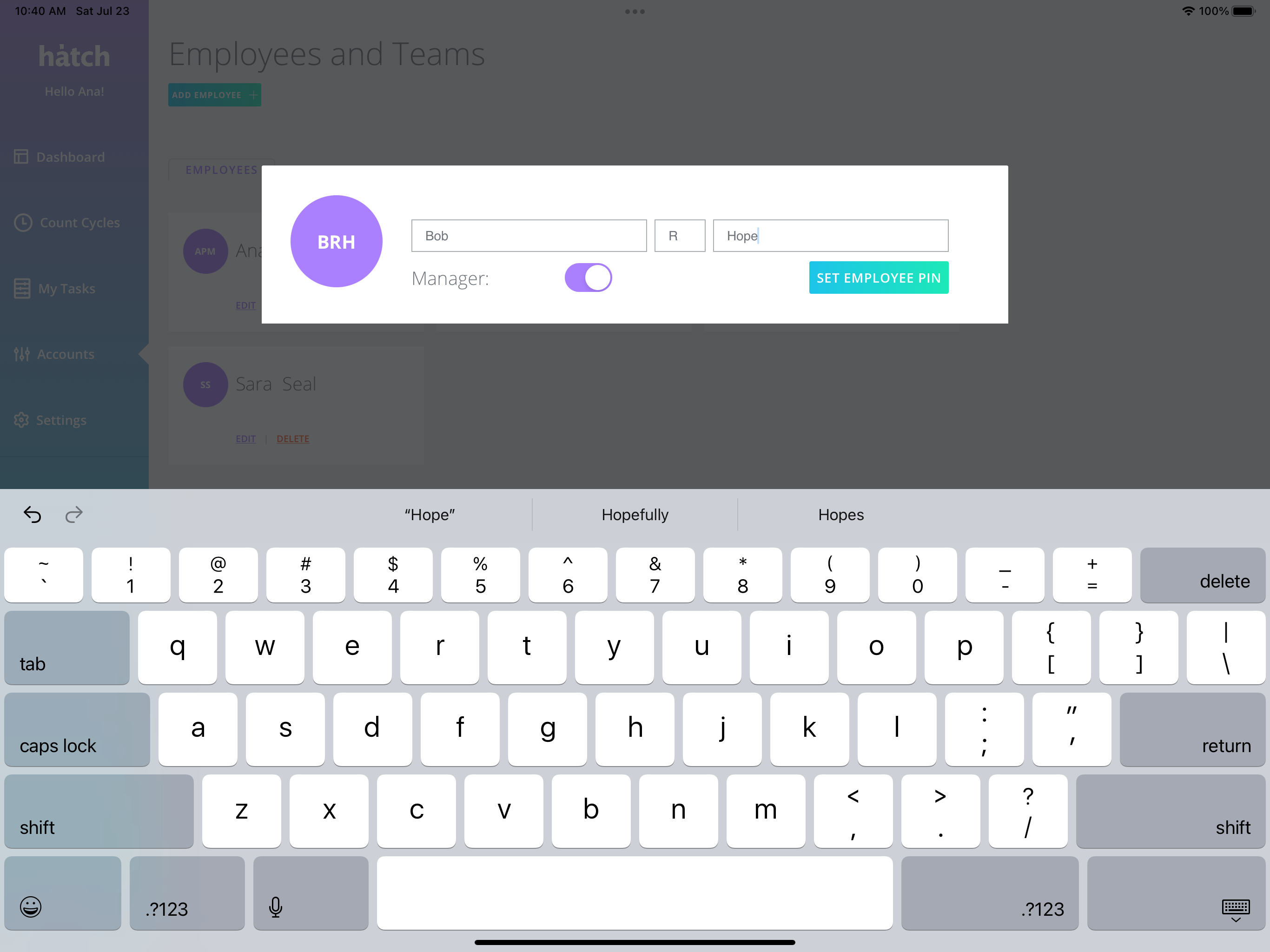Viewport: 1270px width, 952px height.
Task: Tap the semicolon colon key
Action: pos(984,729)
